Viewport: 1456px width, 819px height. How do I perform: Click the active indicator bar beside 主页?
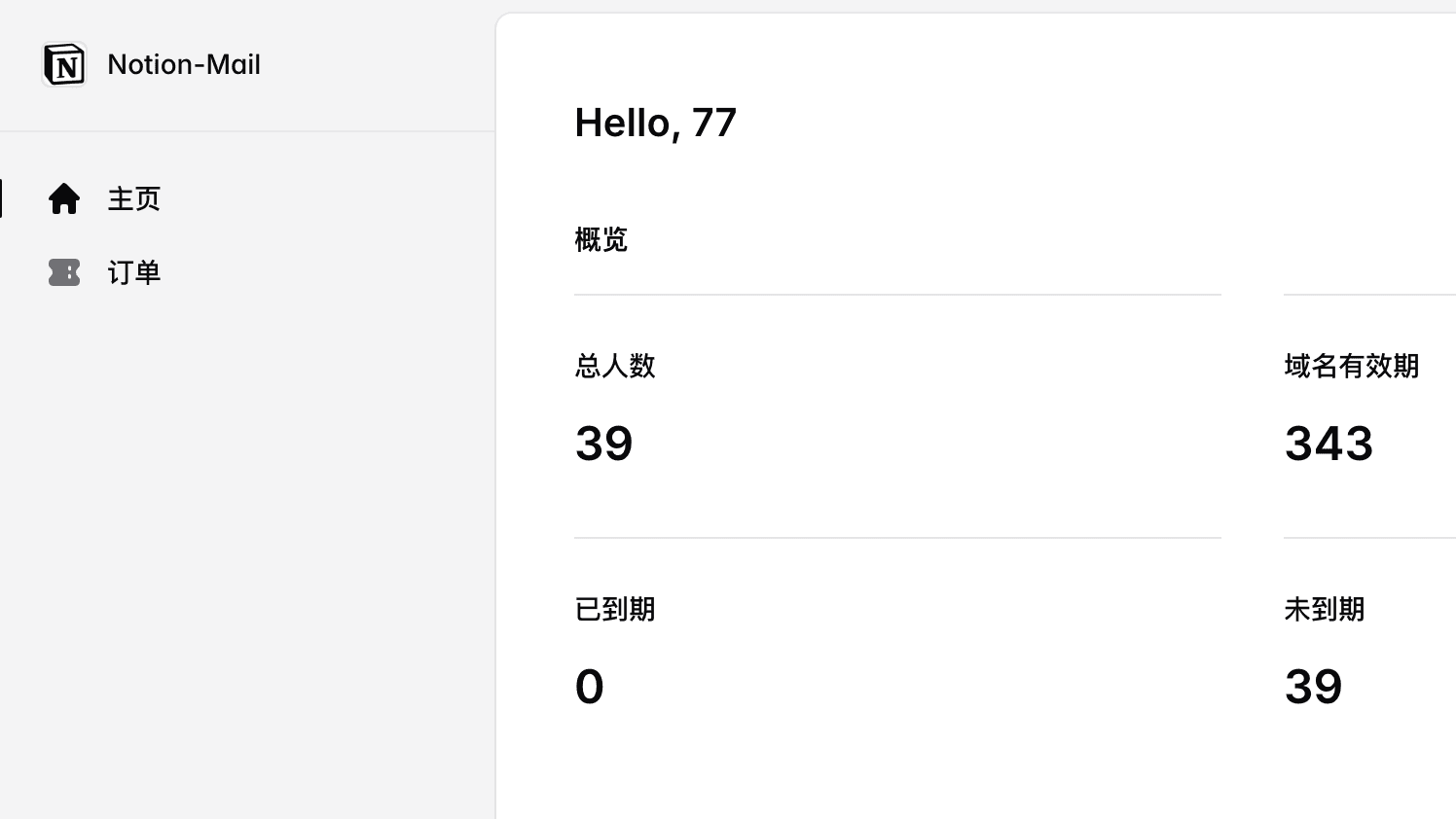(1, 198)
